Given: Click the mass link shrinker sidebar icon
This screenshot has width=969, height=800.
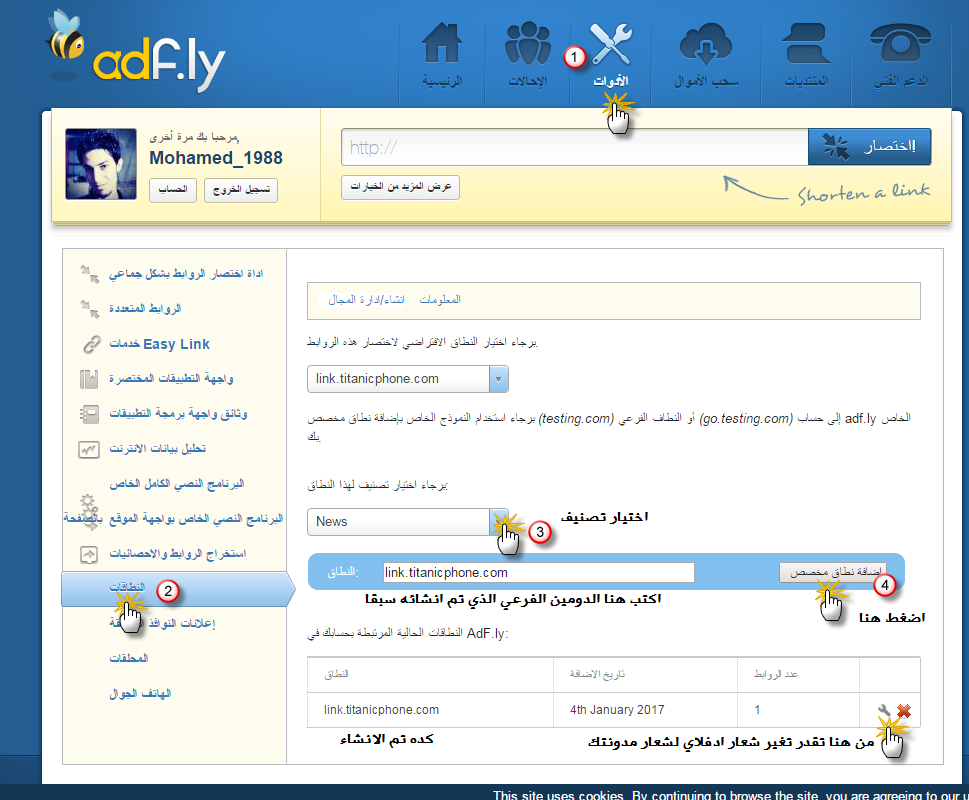Looking at the screenshot, I should [90, 274].
